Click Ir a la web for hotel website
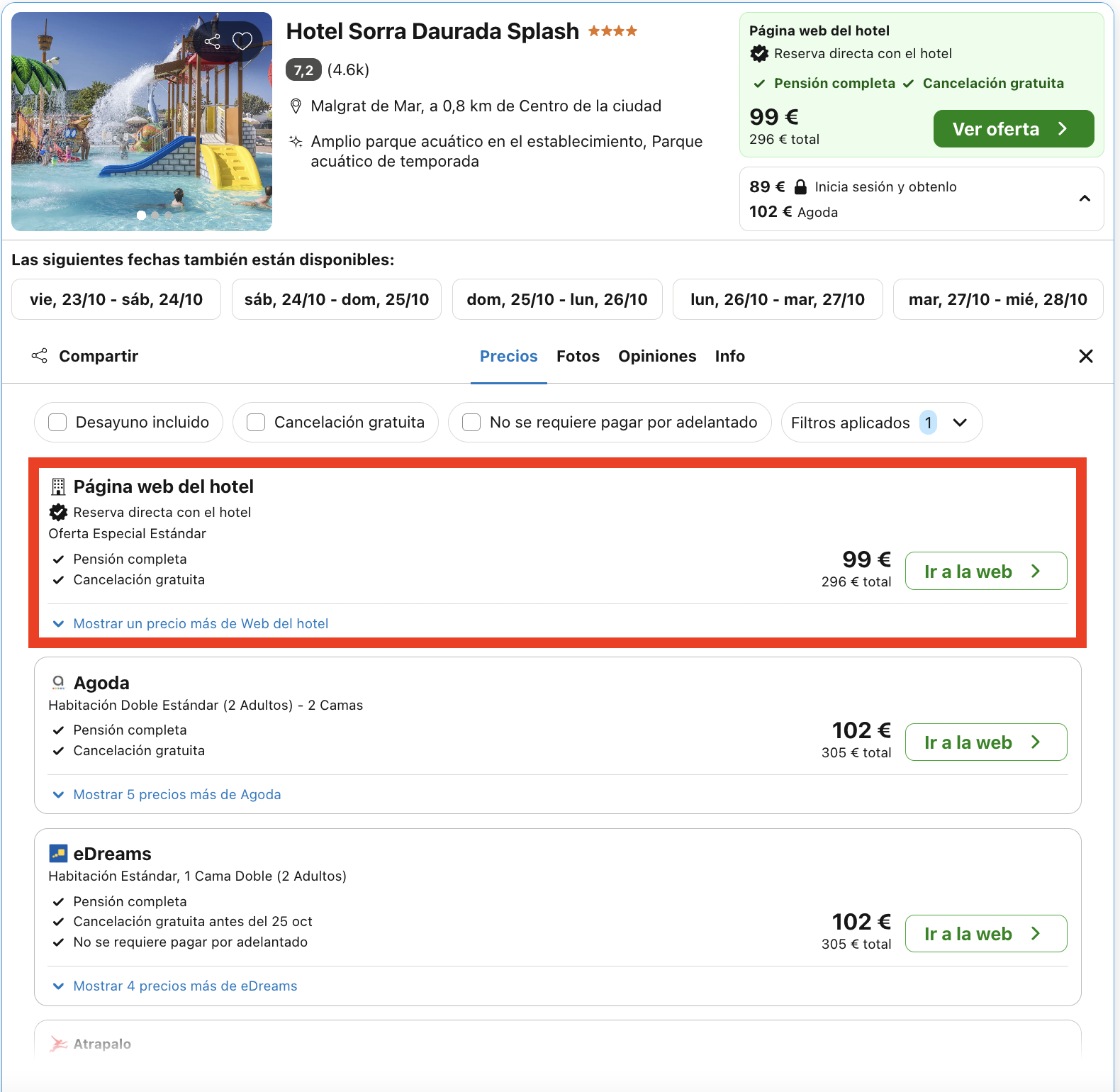Image resolution: width=1120 pixels, height=1092 pixels. point(986,571)
